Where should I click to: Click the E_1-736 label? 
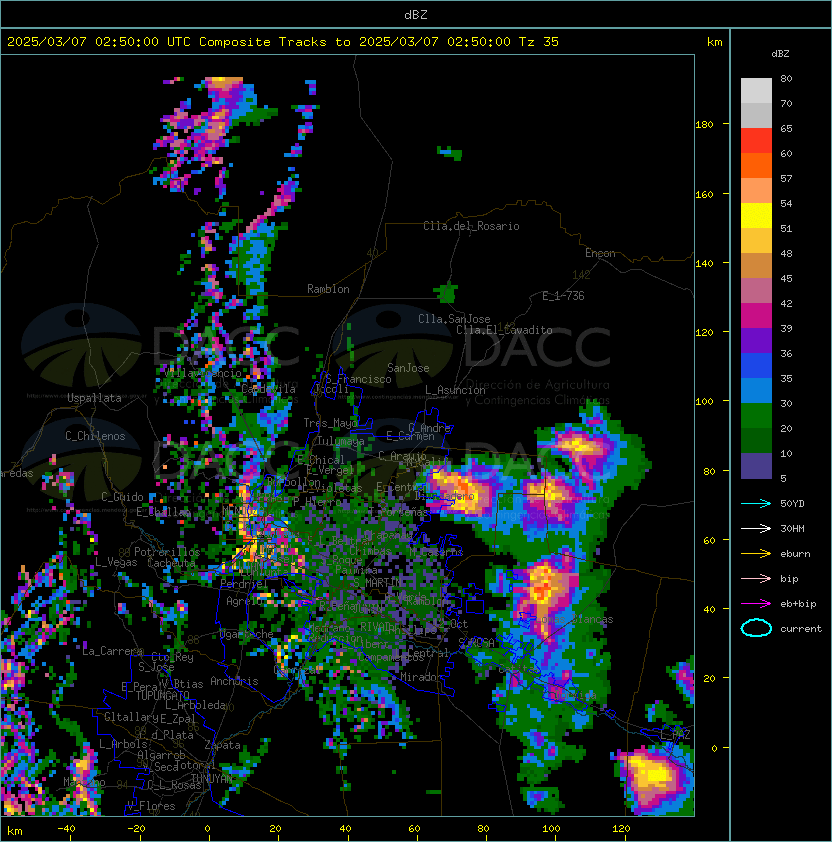tap(563, 296)
